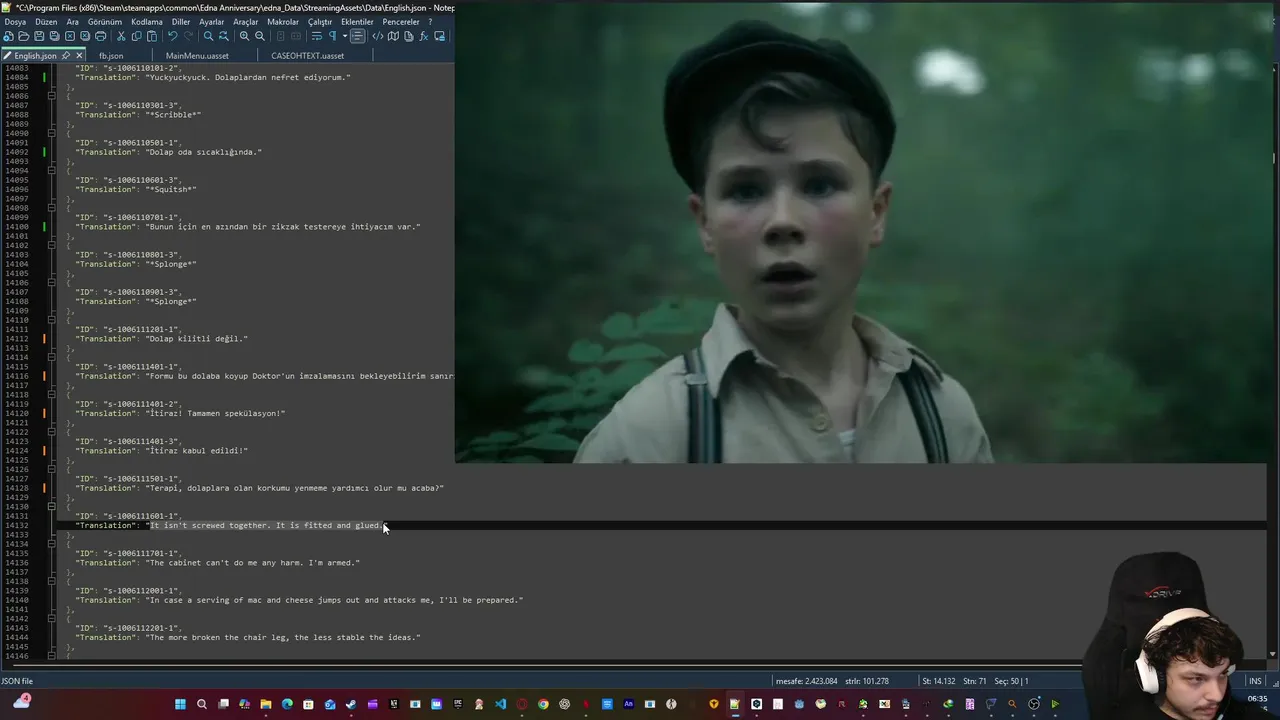1280x720 pixels.
Task: Click the synchronize vertical scrolling icon
Action: (280, 36)
